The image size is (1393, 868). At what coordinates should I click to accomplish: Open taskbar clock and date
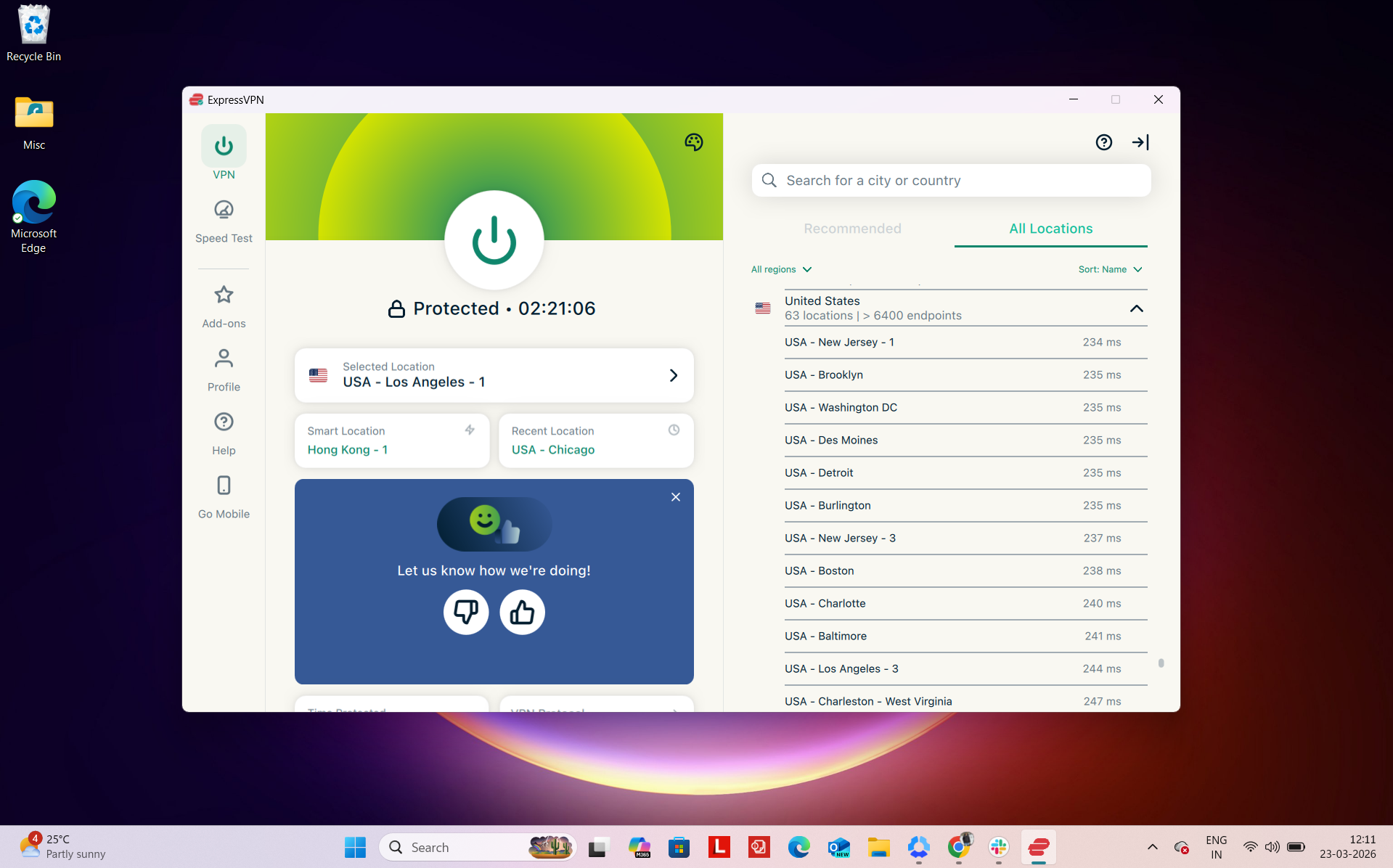(1347, 846)
